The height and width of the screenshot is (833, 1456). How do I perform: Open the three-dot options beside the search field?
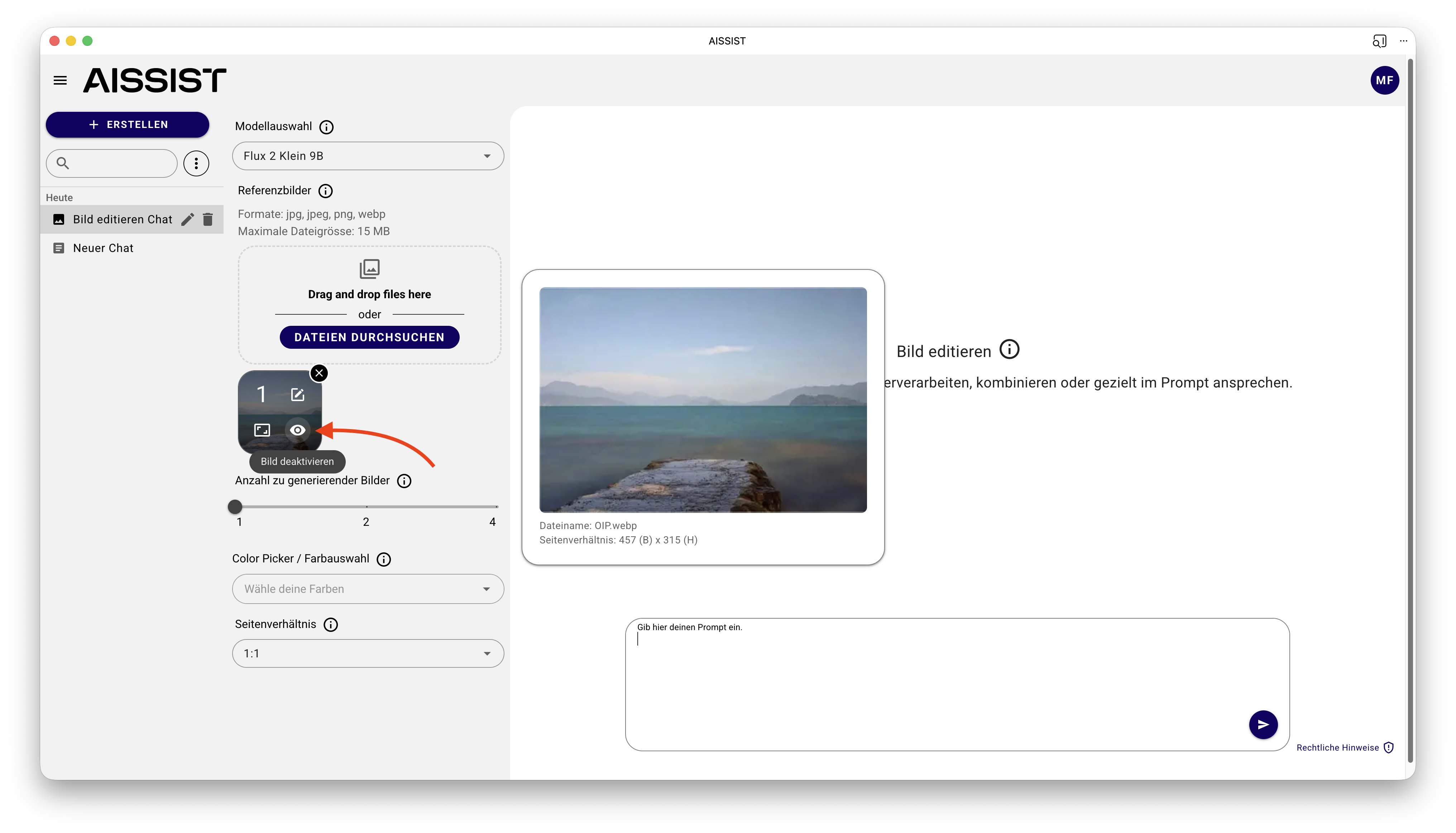click(x=196, y=163)
